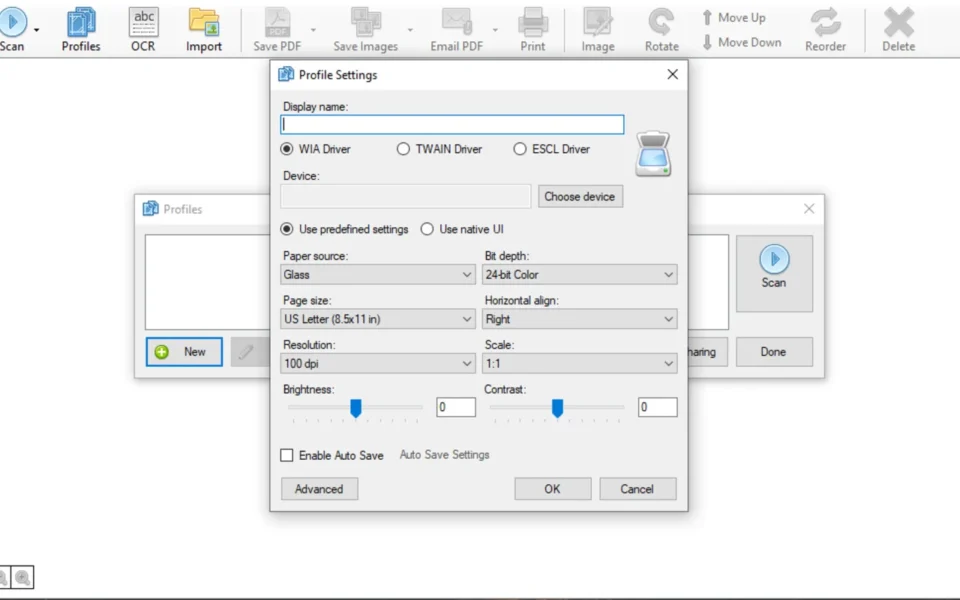
Task: Click the Contrast slider handle
Action: [557, 408]
